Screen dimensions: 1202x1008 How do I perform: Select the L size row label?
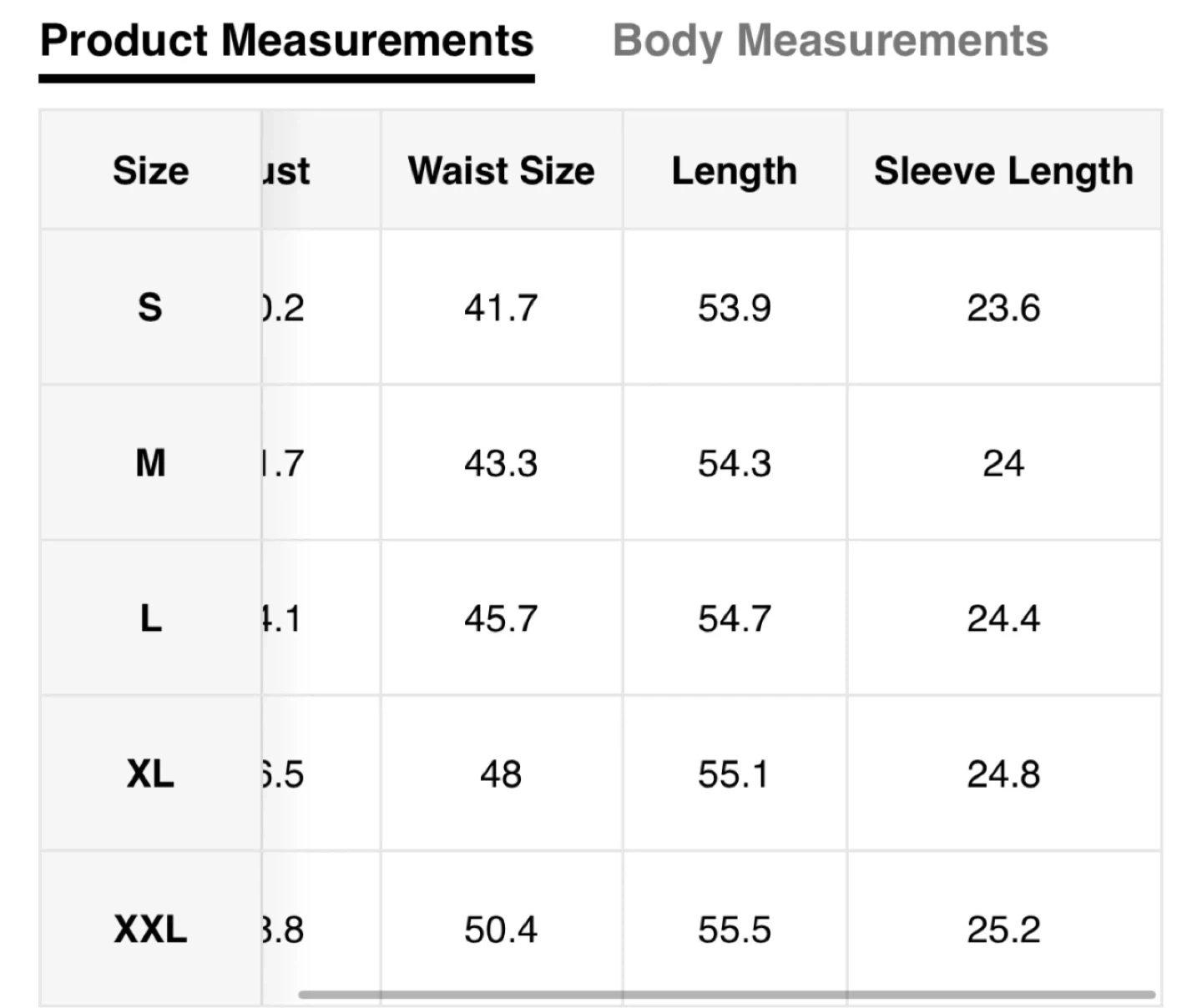click(150, 618)
